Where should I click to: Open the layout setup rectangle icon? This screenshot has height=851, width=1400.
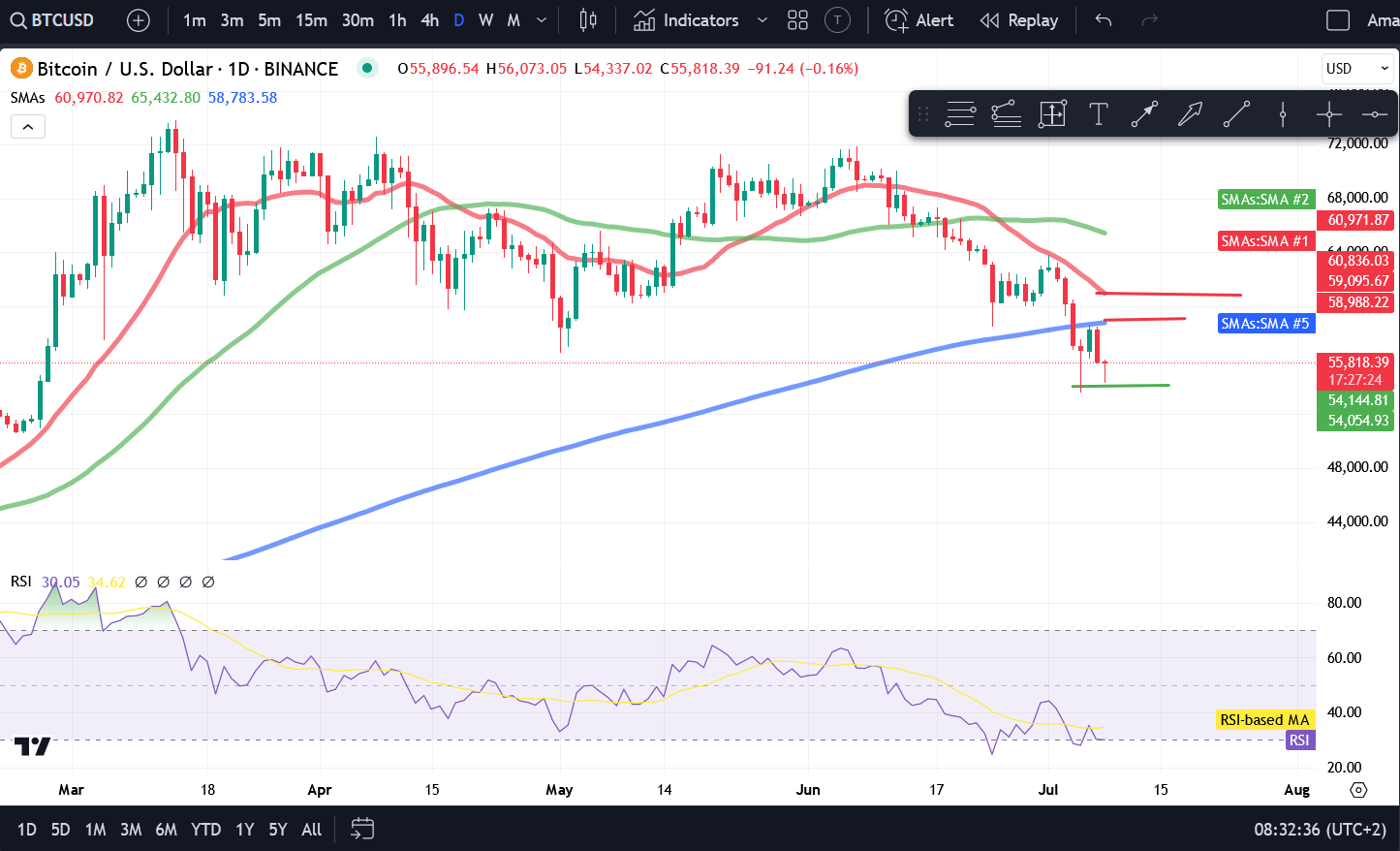pyautogui.click(x=1338, y=20)
